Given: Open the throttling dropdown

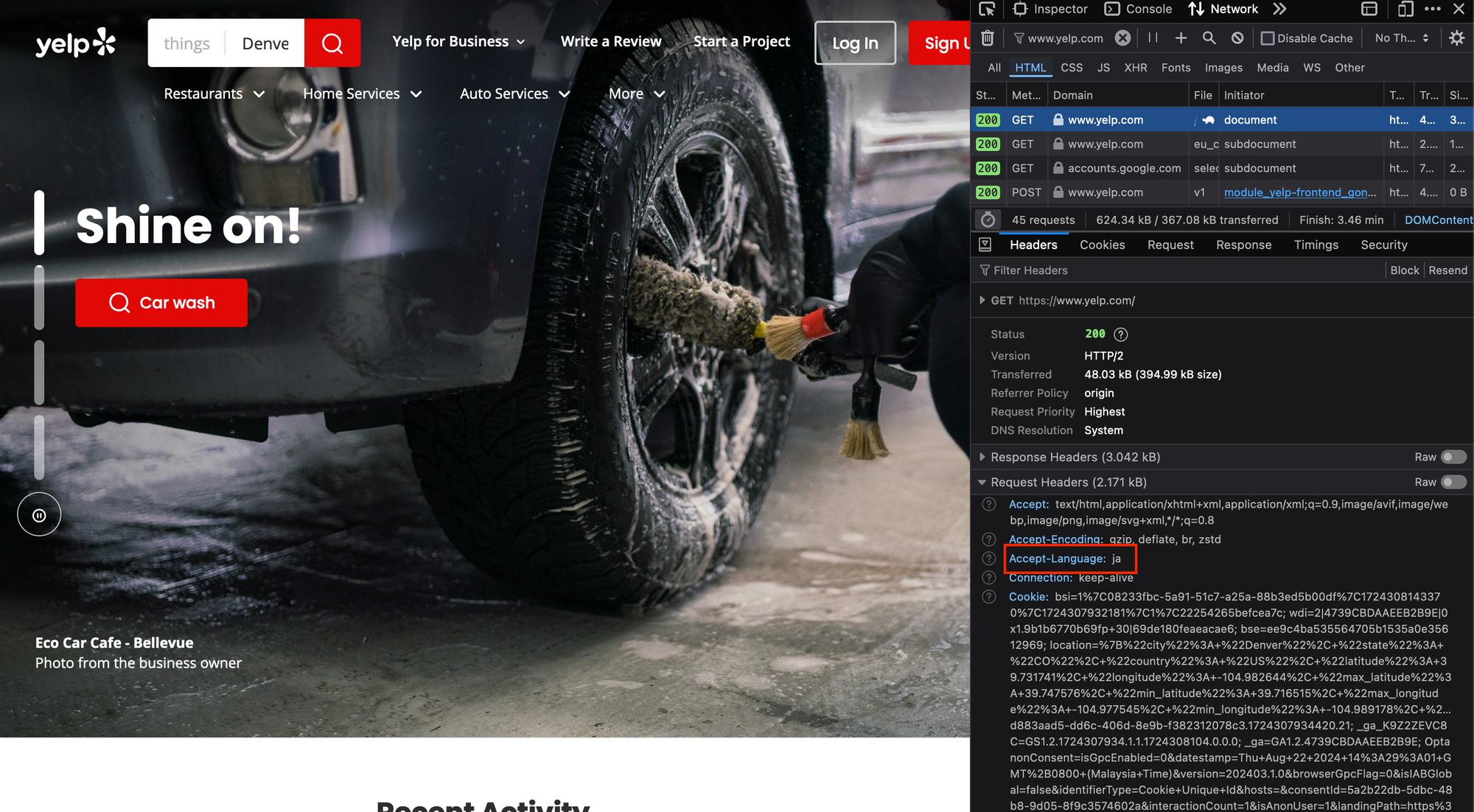Looking at the screenshot, I should pos(1401,38).
